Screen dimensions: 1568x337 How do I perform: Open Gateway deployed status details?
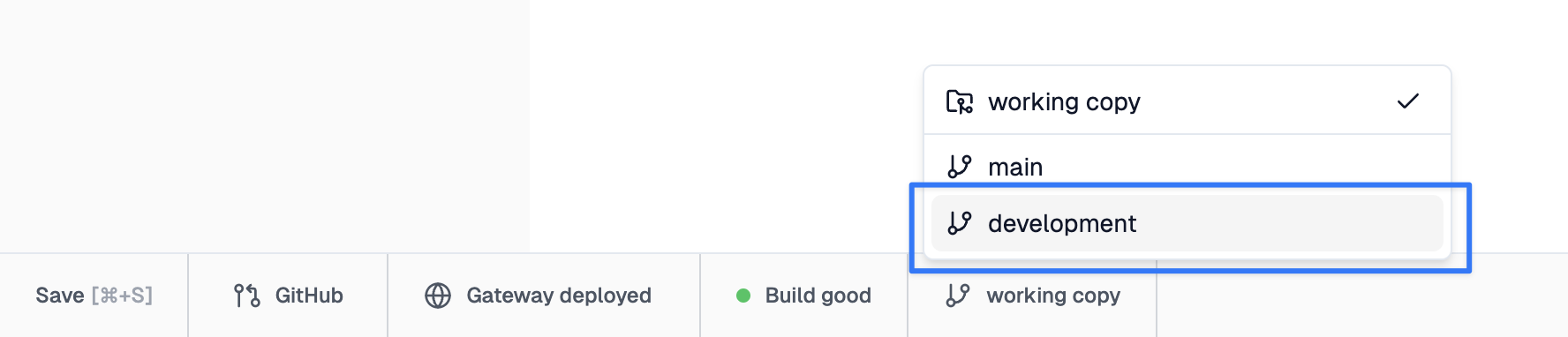coord(544,296)
